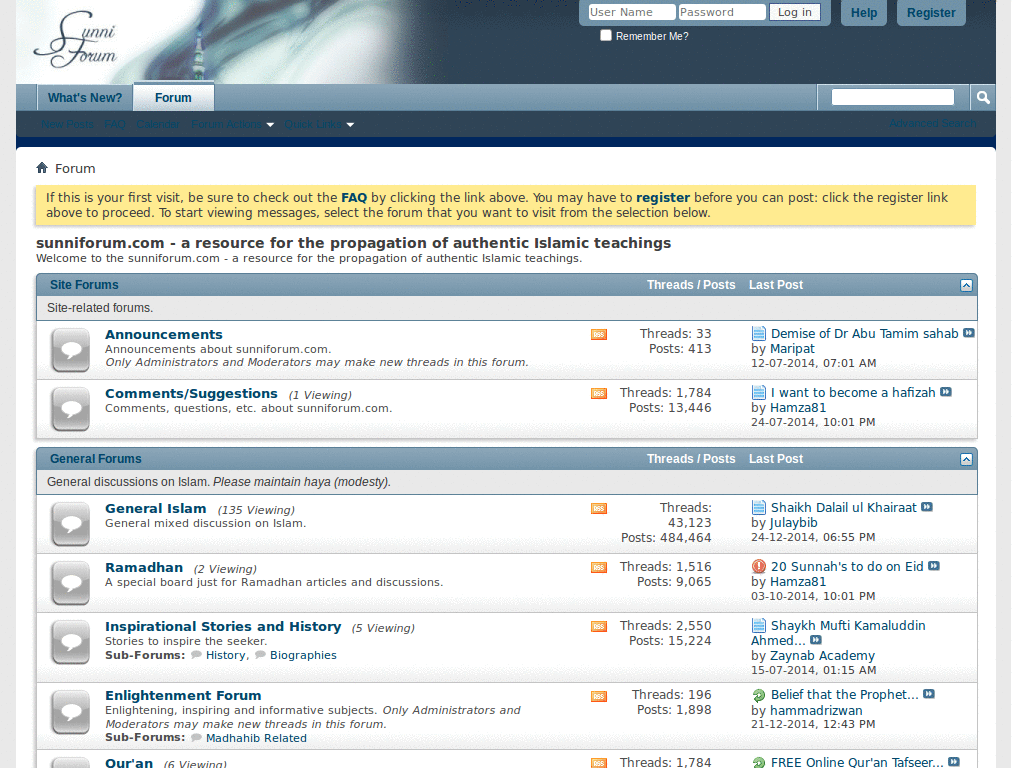Click the home icon in breadcrumb
The height and width of the screenshot is (768, 1024).
click(x=42, y=168)
